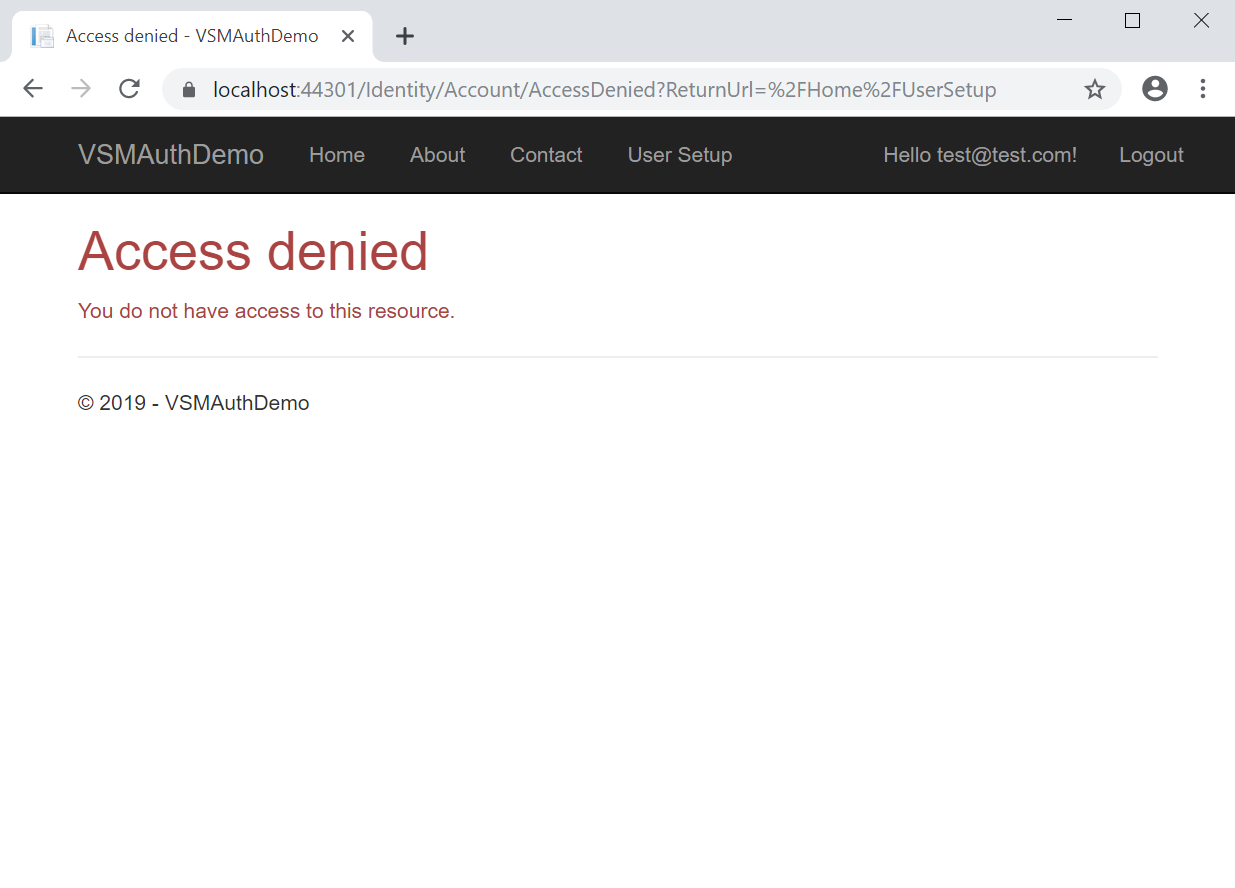View site information via the lock icon

(189, 90)
